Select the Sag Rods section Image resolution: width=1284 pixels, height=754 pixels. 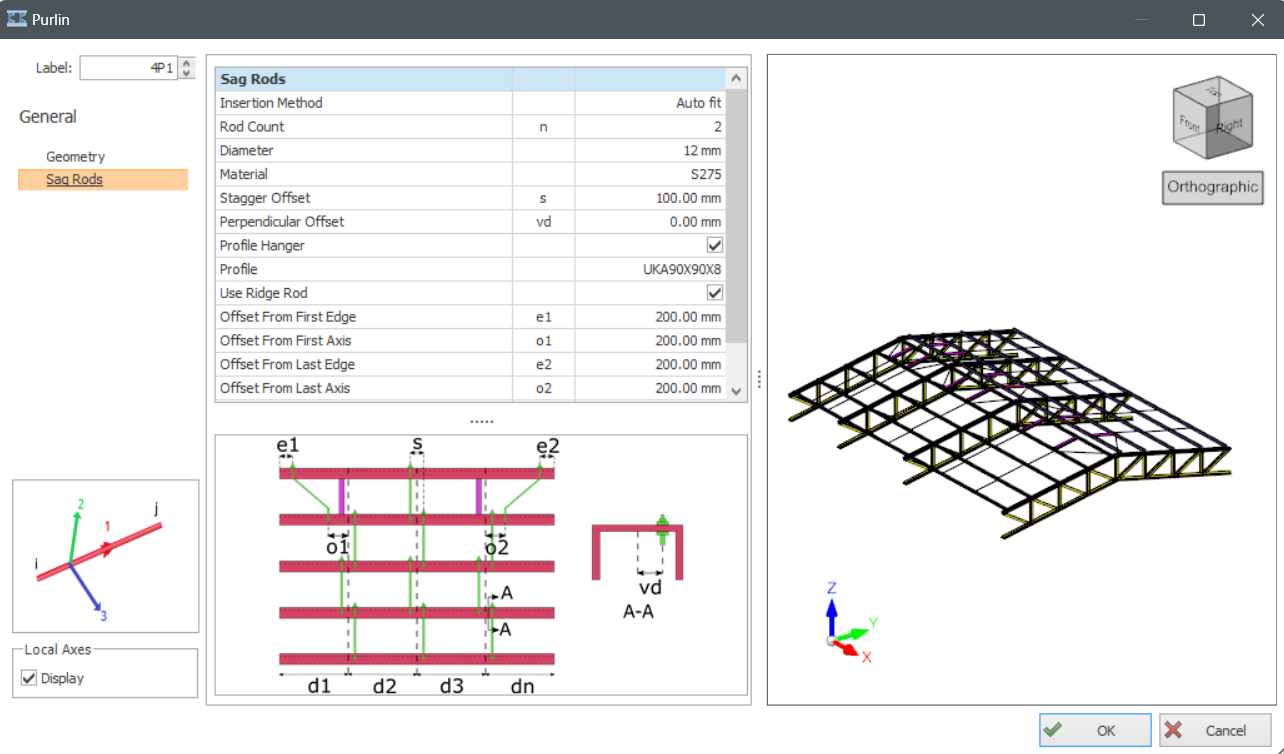pyautogui.click(x=75, y=180)
